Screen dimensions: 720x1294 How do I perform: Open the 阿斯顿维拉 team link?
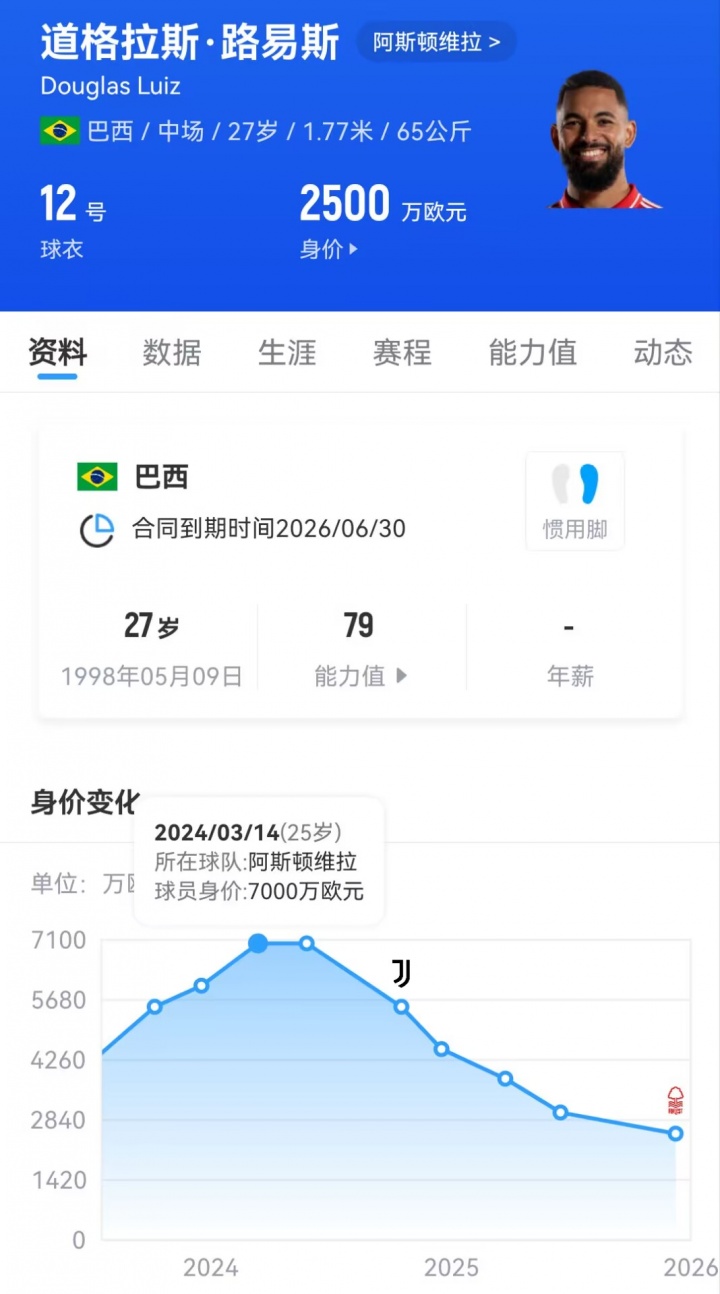437,42
